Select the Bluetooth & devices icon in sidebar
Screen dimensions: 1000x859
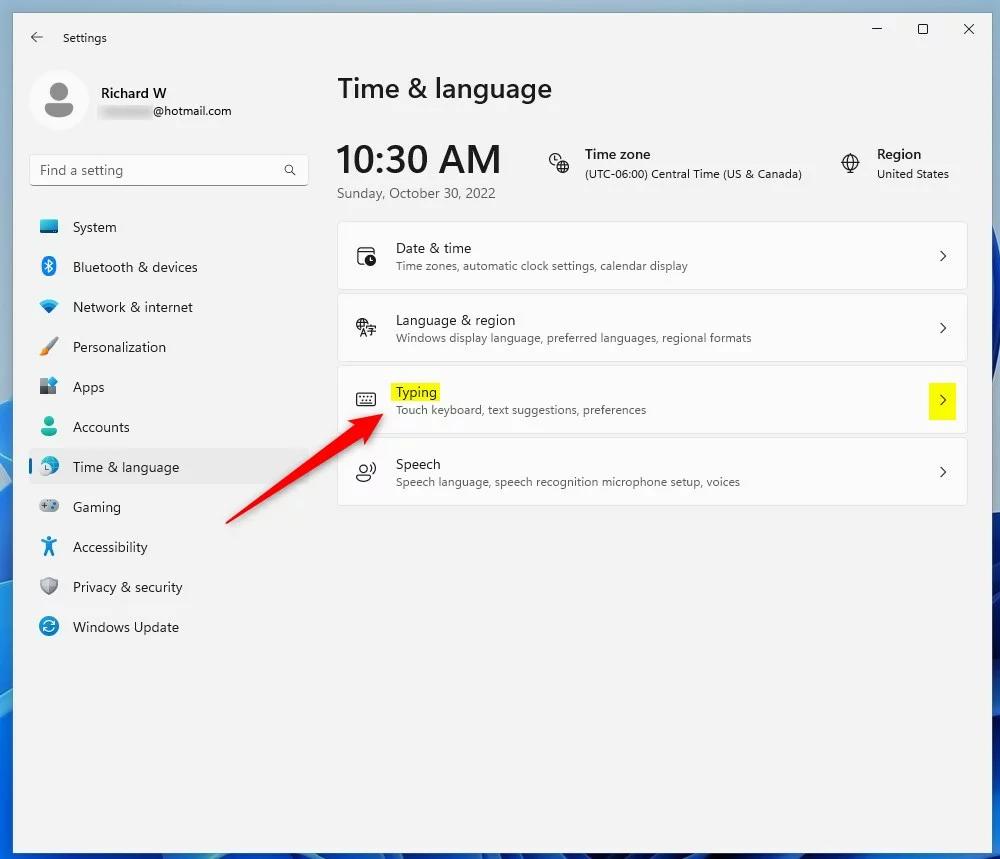[49, 267]
